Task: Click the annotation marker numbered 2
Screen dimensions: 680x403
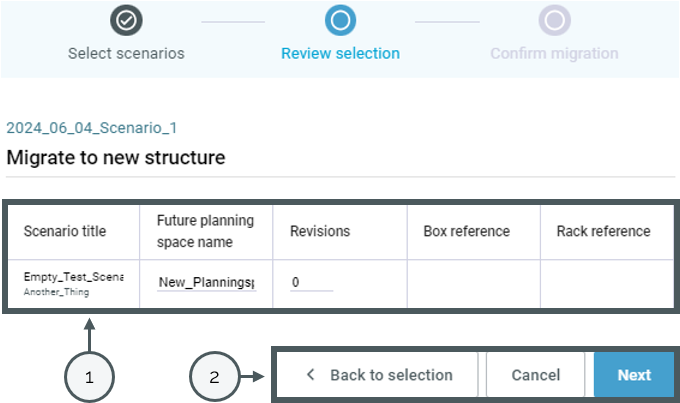Action: 214,377
